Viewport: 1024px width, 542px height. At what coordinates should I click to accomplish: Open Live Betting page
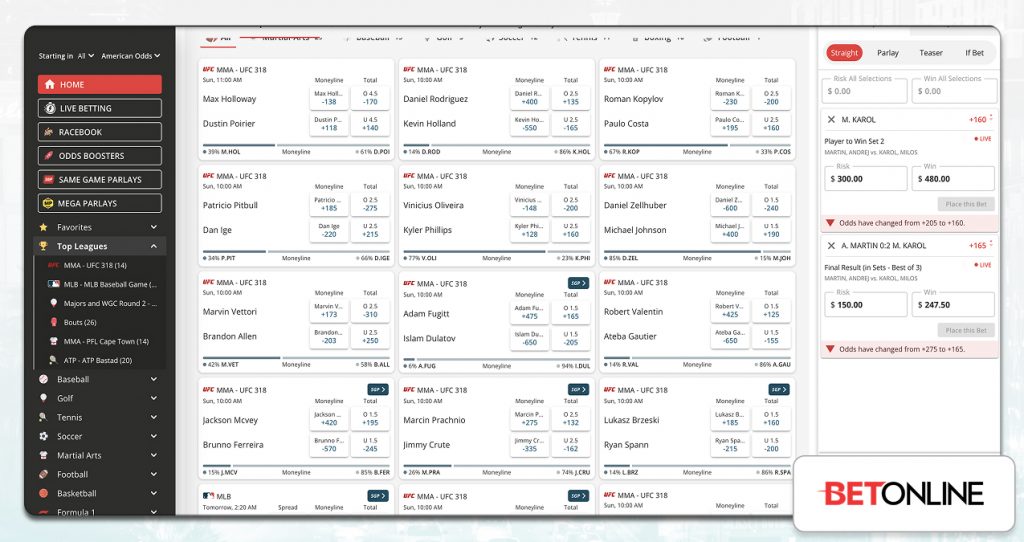tap(99, 108)
